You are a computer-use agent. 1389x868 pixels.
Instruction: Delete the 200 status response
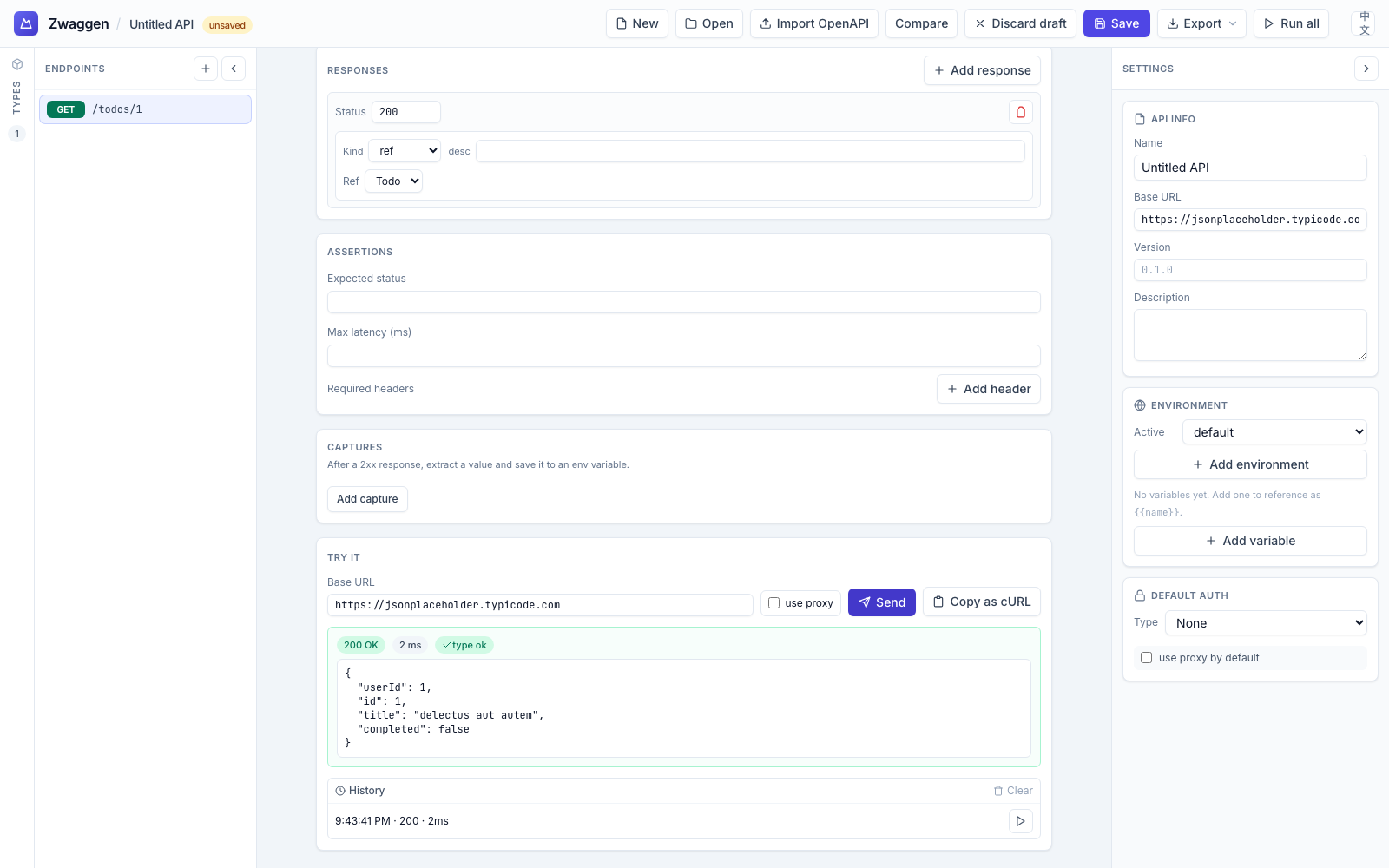pos(1021,112)
